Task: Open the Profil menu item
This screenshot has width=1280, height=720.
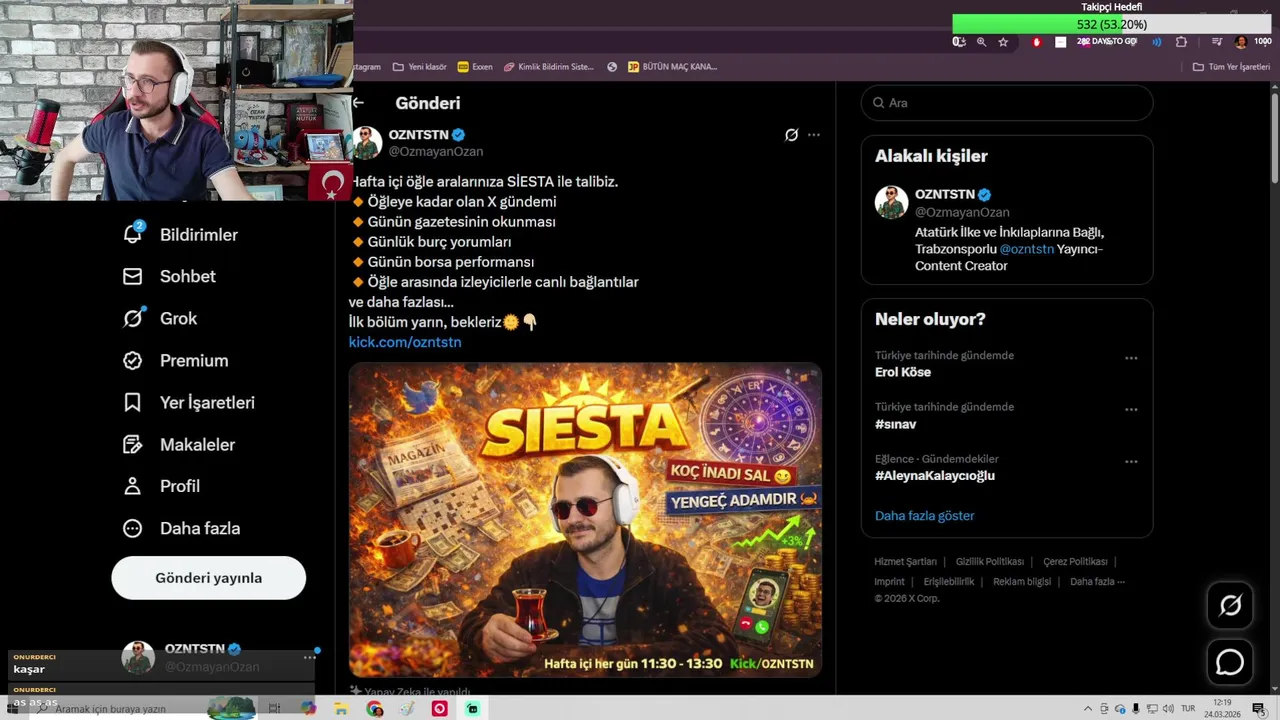Action: [180, 486]
